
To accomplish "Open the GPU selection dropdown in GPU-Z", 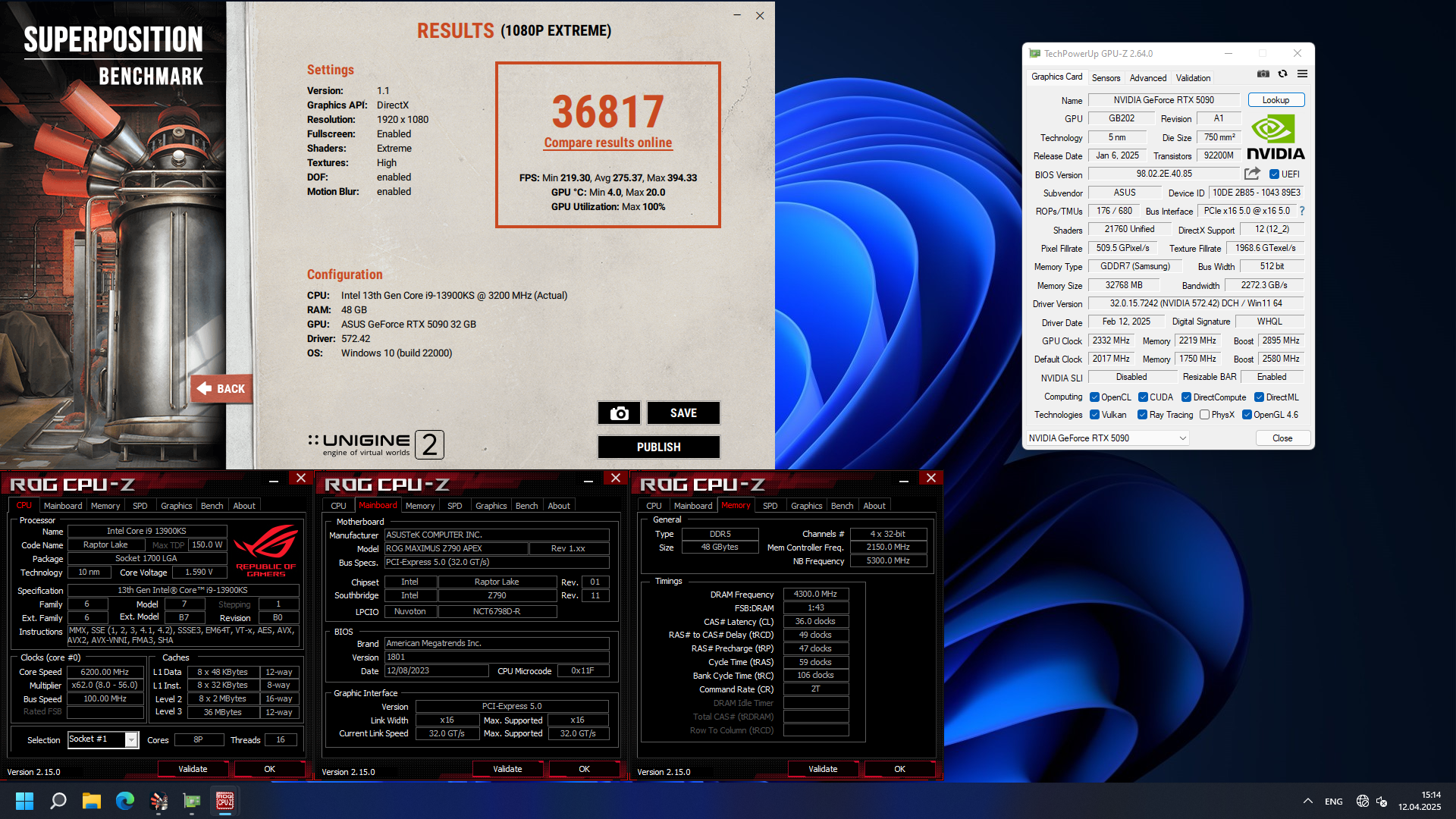I will (1107, 438).
